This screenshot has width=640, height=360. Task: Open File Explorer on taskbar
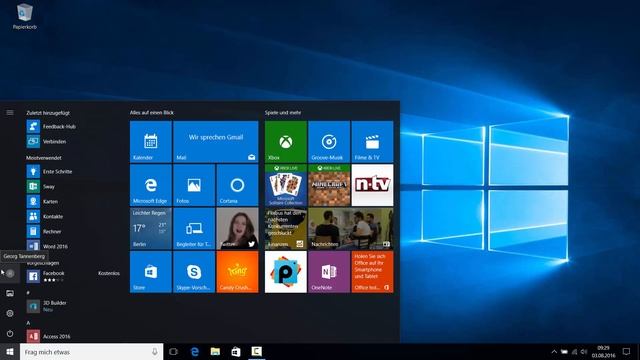215,351
